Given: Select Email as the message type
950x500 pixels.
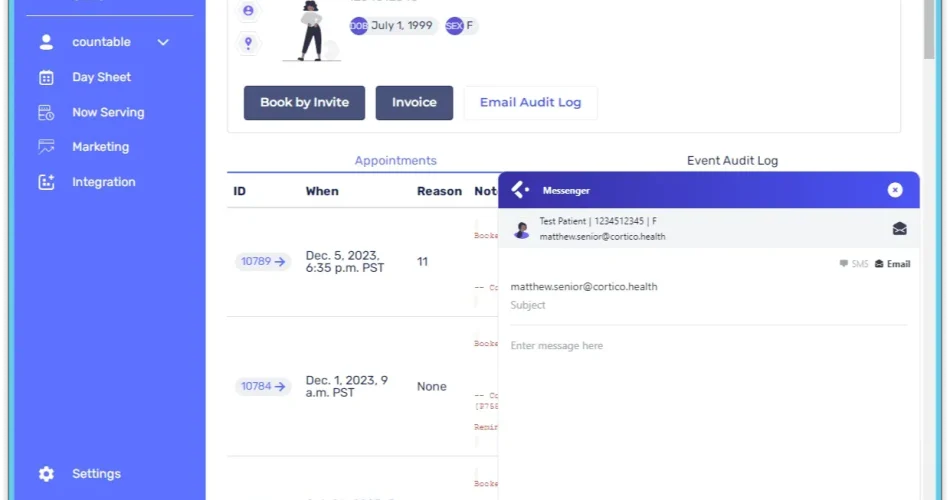Looking at the screenshot, I should coord(892,264).
